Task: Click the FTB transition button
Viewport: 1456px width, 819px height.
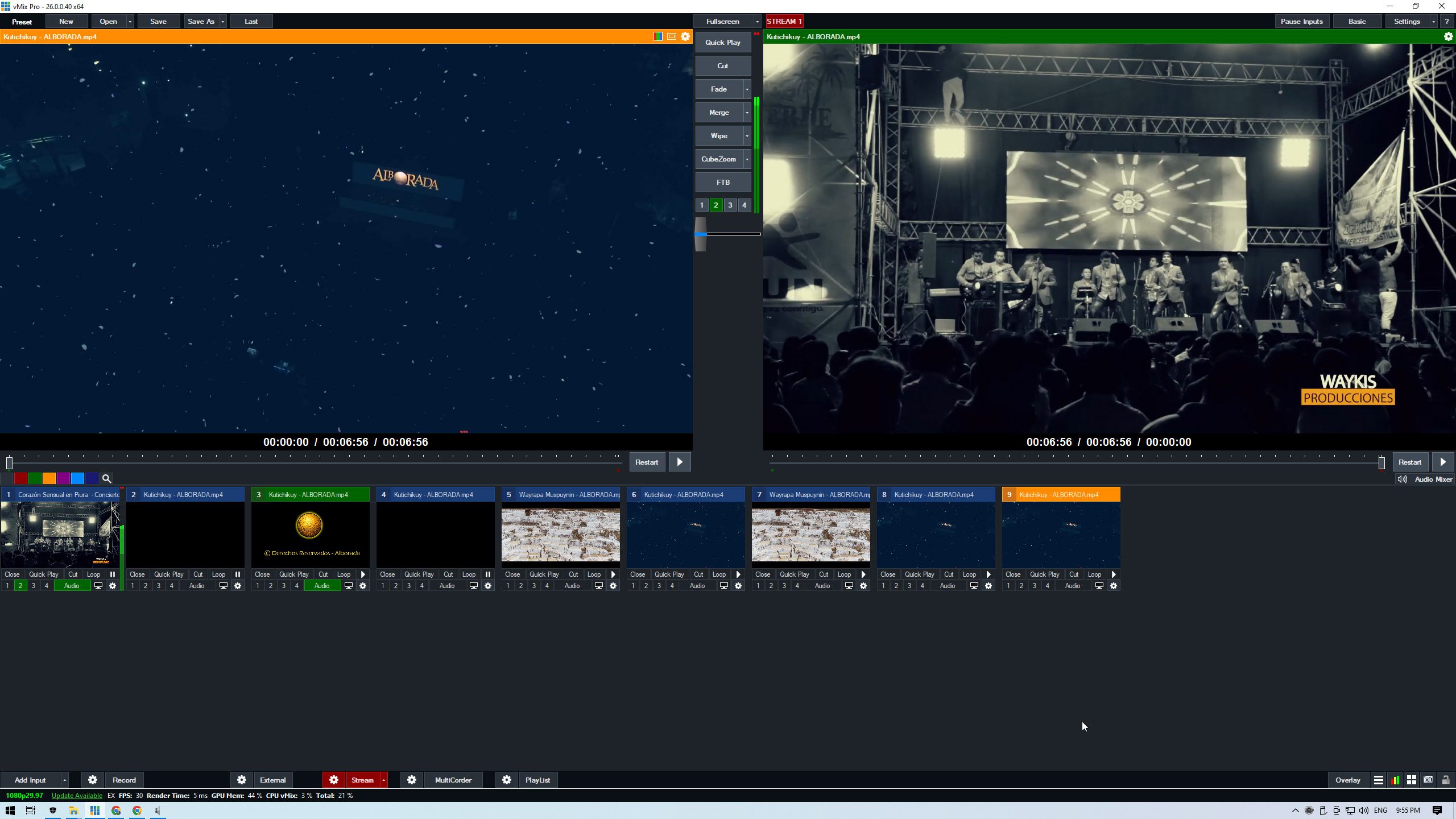Action: 722,182
